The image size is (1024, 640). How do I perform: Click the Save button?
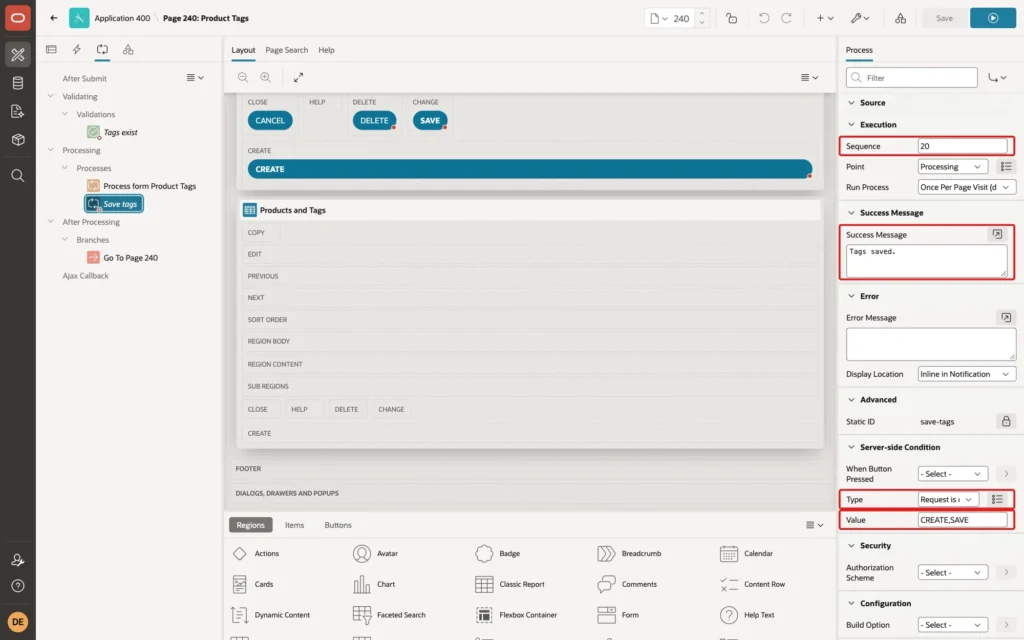[944, 18]
